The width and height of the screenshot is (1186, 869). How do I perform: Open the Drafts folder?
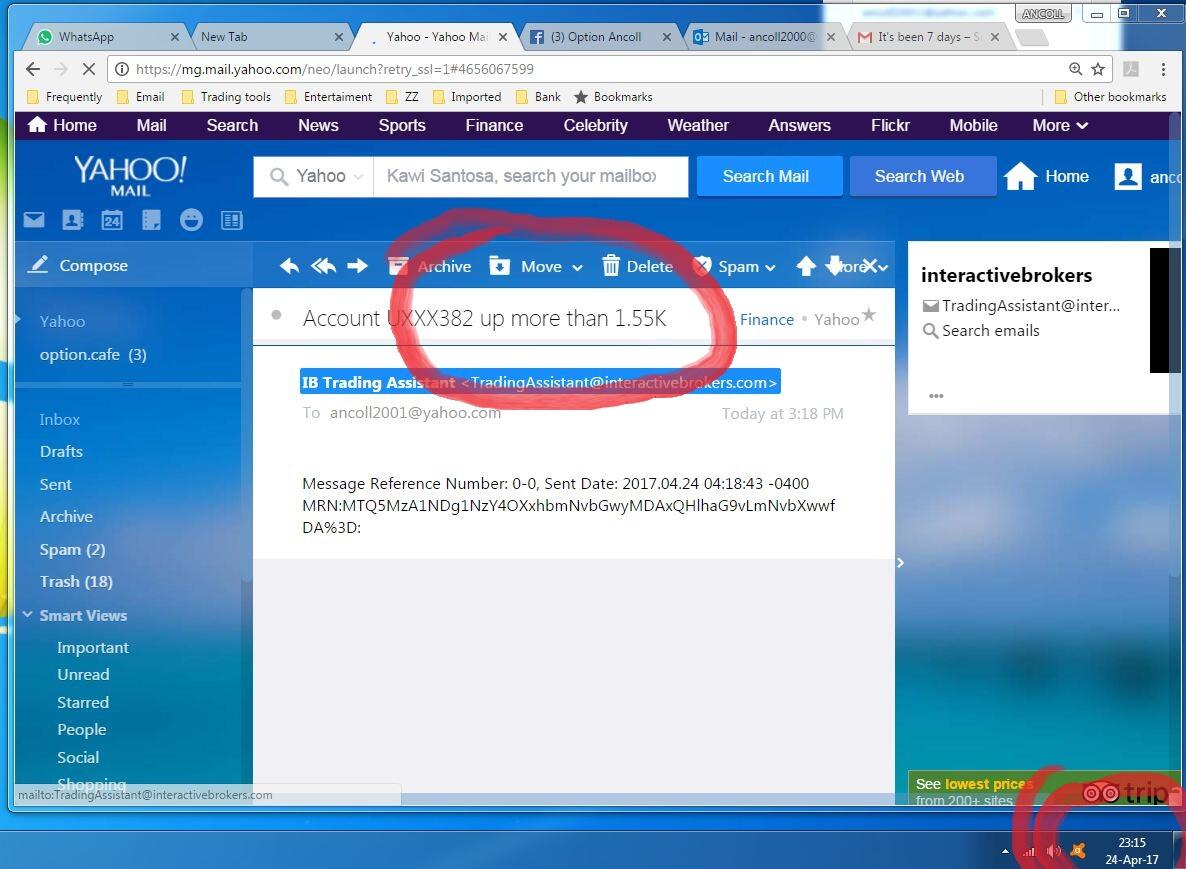click(61, 452)
